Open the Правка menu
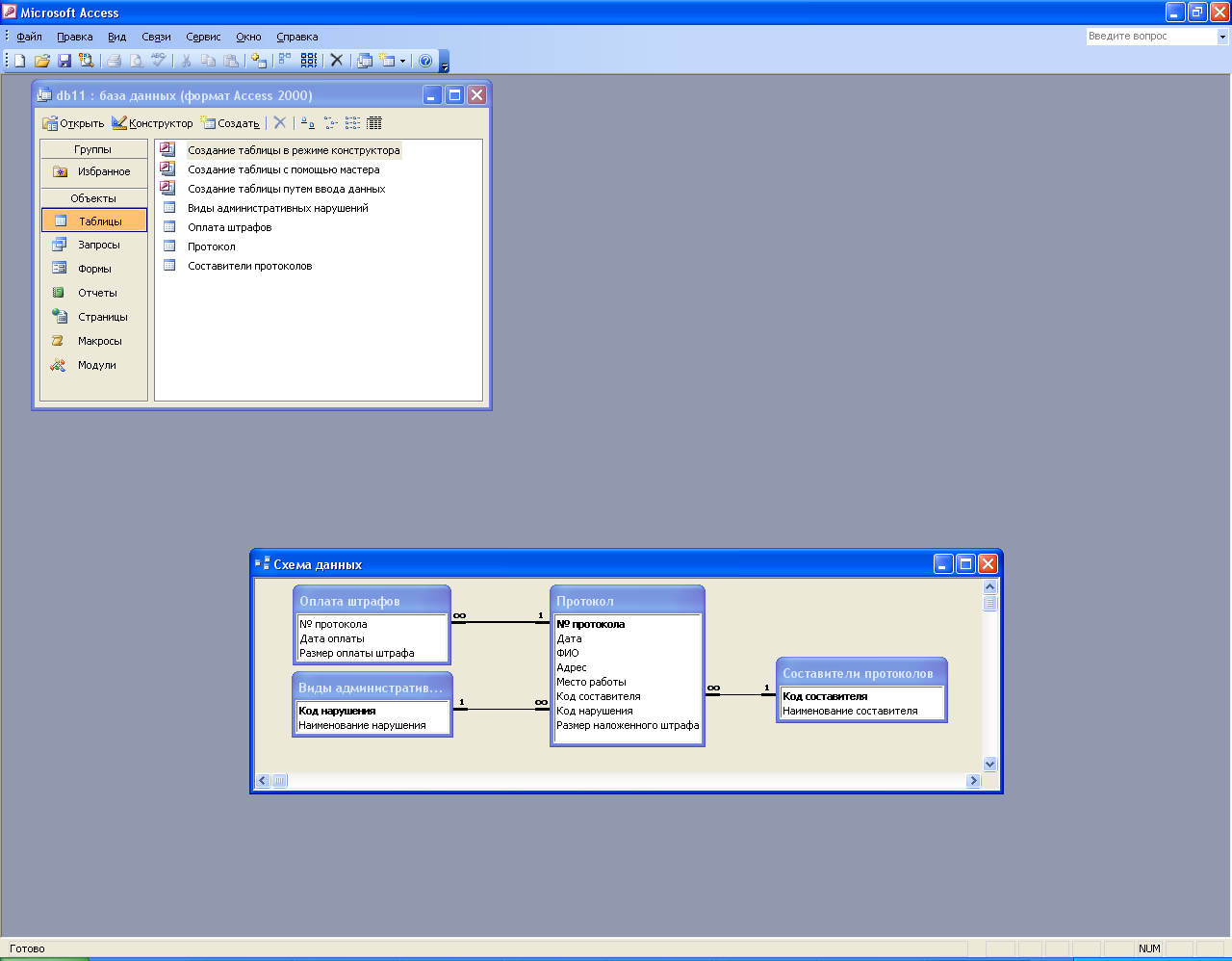This screenshot has width=1232, height=961. [x=75, y=37]
